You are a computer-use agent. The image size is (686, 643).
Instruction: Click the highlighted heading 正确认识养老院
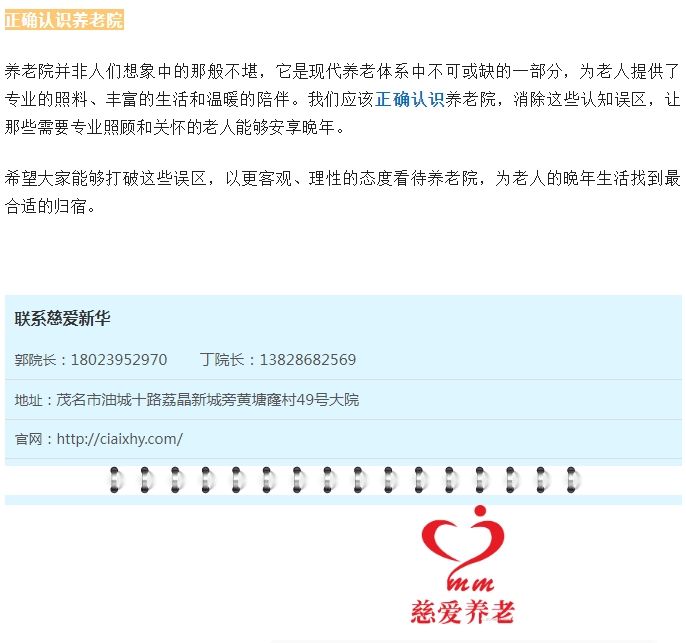point(64,21)
